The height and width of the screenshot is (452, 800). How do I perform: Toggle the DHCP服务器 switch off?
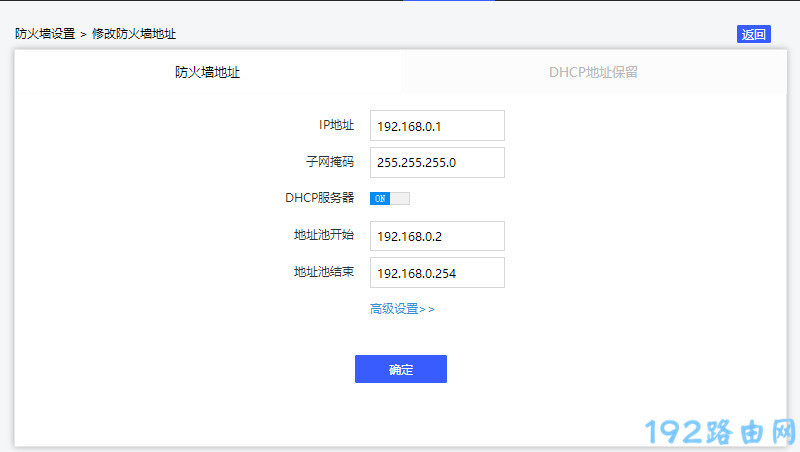point(390,198)
